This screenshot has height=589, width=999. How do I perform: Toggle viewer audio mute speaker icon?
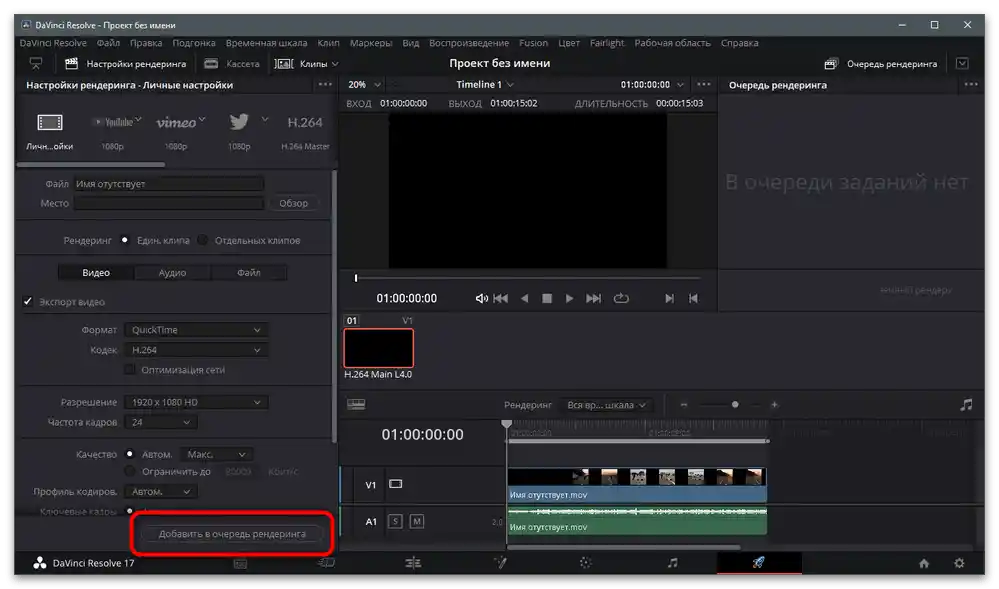click(x=481, y=298)
